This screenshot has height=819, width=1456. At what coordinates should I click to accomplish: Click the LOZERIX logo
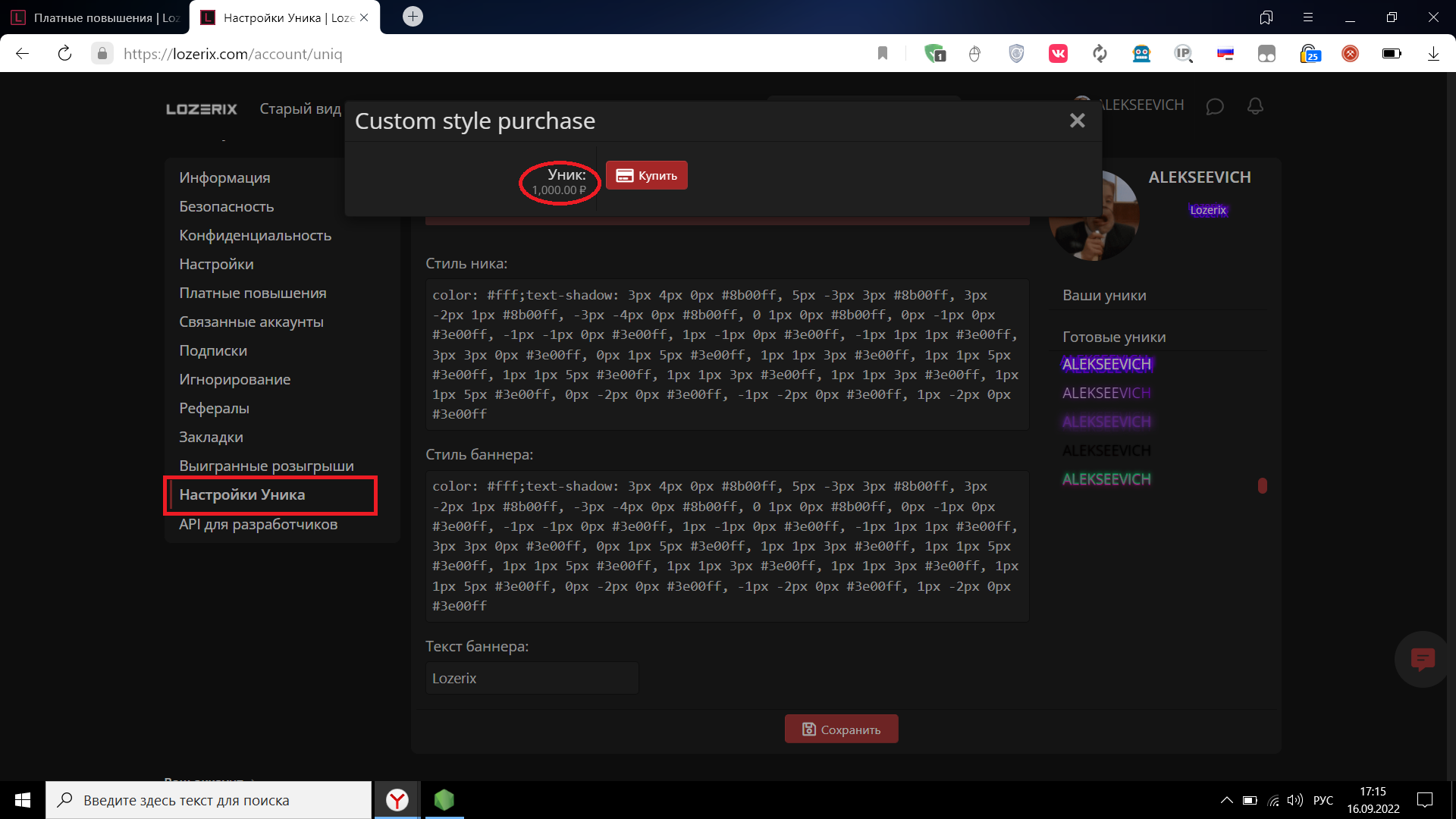click(202, 109)
